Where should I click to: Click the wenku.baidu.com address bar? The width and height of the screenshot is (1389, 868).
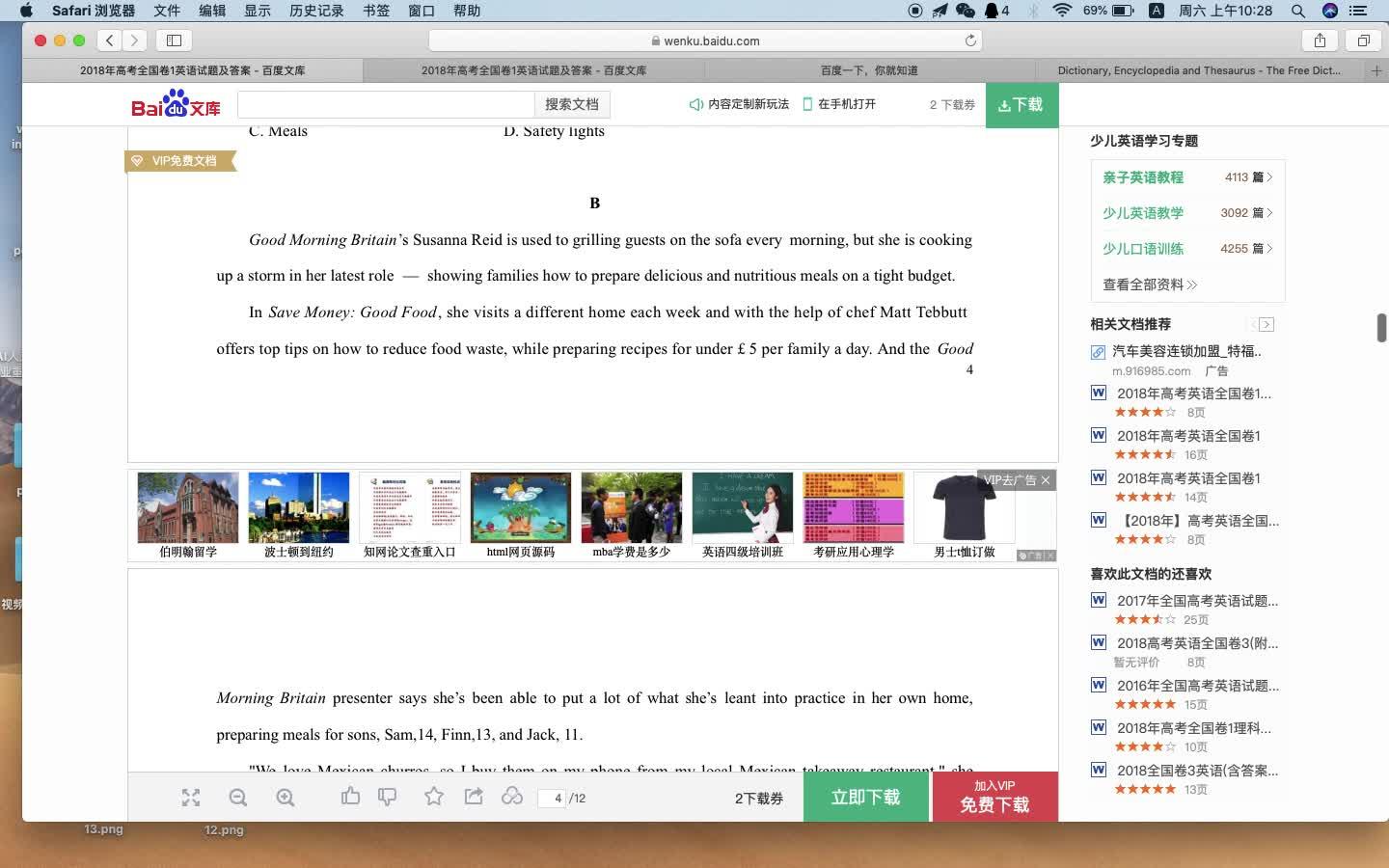(x=705, y=41)
